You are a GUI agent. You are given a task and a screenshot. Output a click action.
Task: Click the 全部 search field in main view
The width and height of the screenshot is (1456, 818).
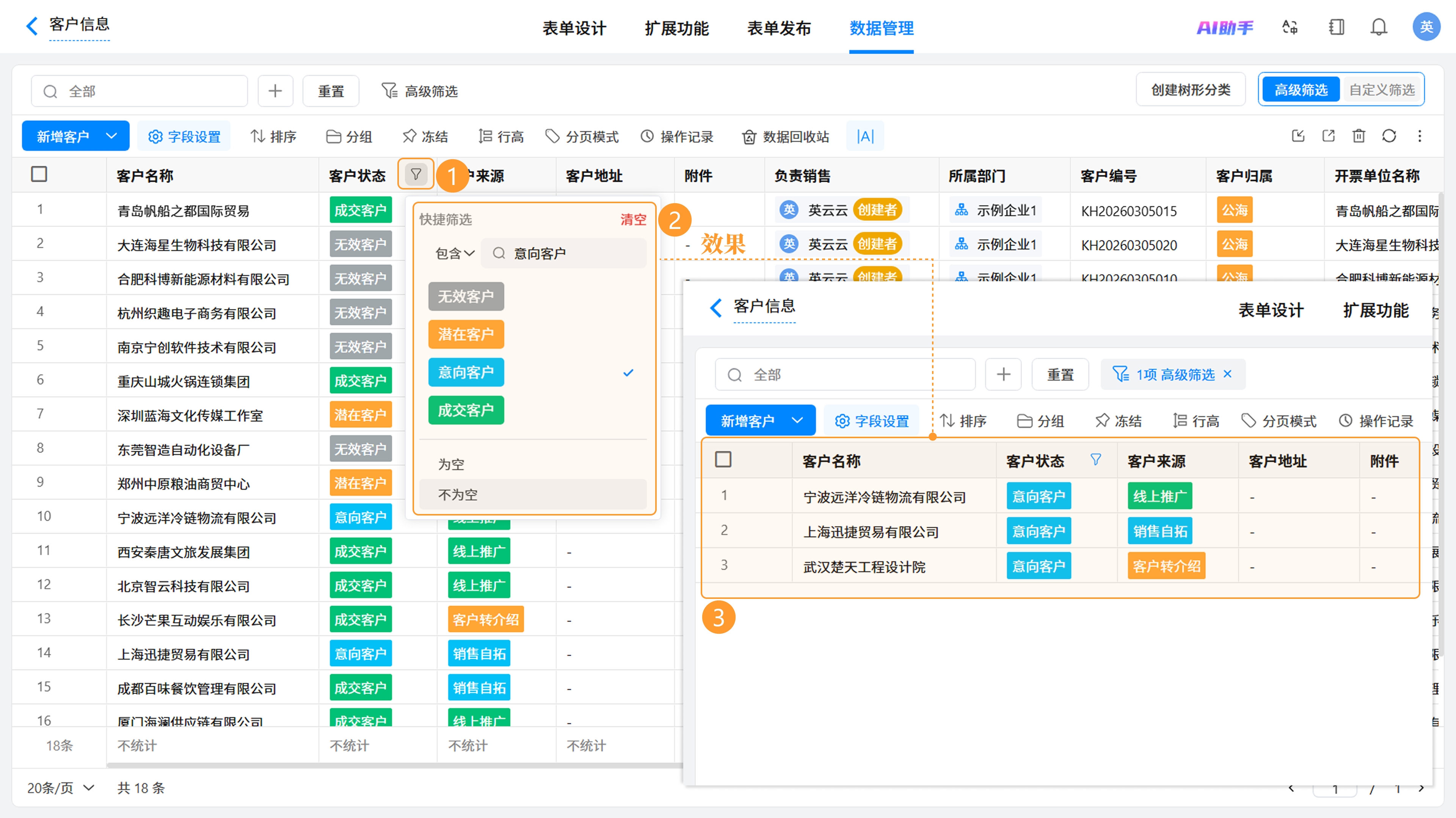(139, 91)
